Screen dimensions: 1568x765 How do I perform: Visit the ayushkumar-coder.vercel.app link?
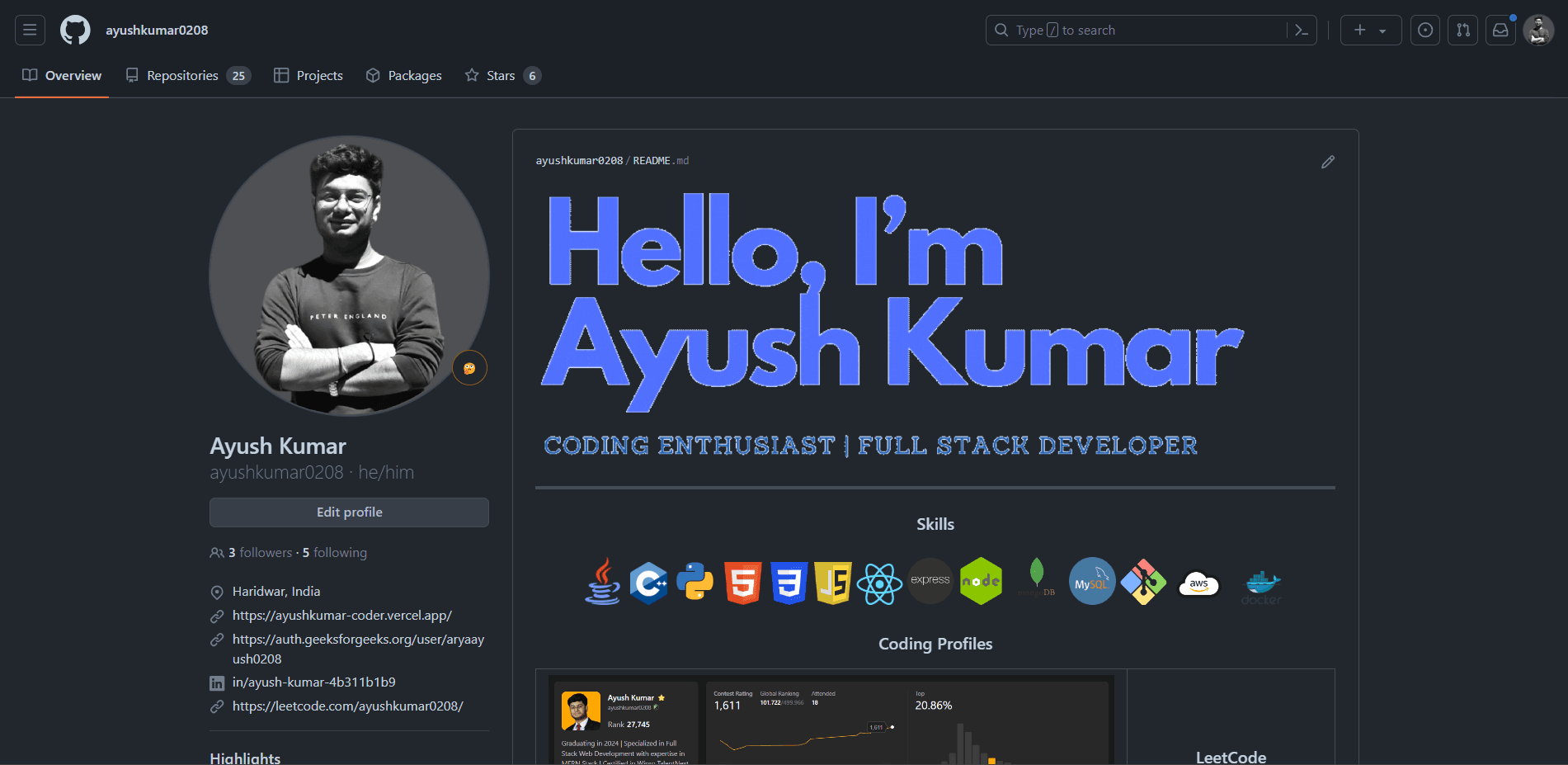[341, 616]
